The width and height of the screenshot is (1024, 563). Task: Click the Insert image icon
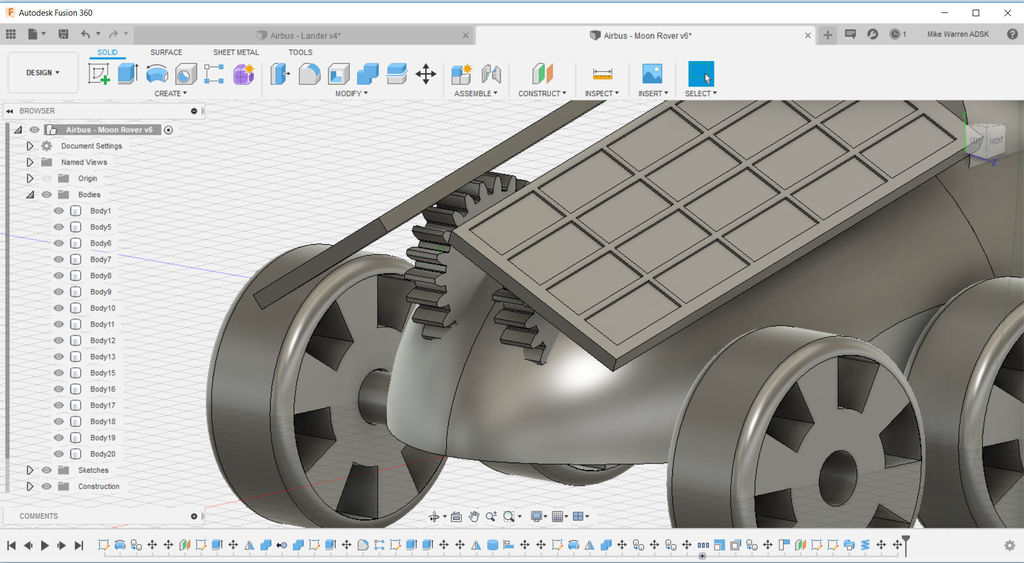tap(652, 74)
